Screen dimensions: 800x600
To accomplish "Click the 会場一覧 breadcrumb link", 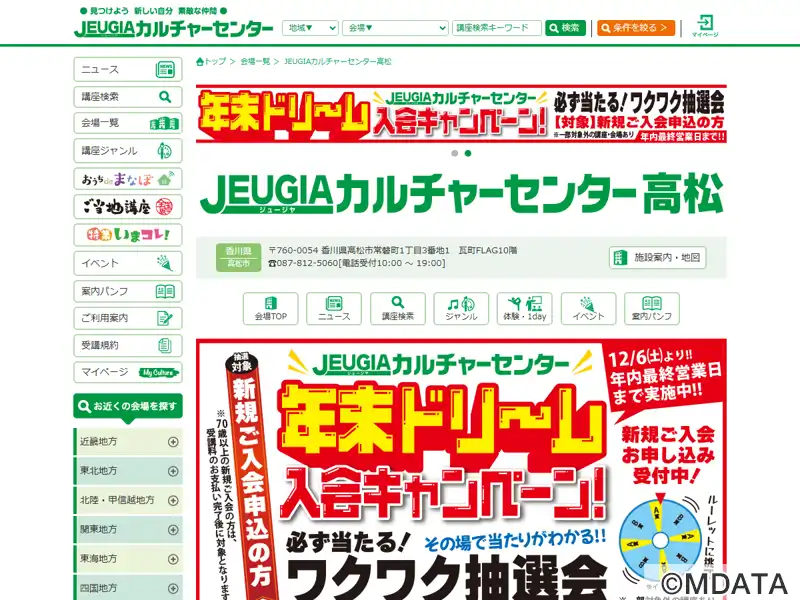I will click(255, 61).
